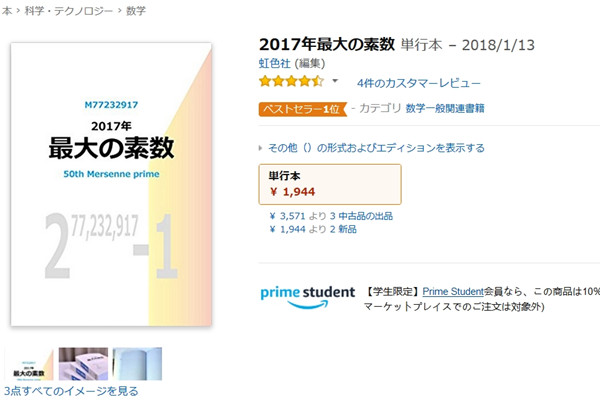
Task: Select the second thumbnail showing stacked books
Action: [x=83, y=364]
